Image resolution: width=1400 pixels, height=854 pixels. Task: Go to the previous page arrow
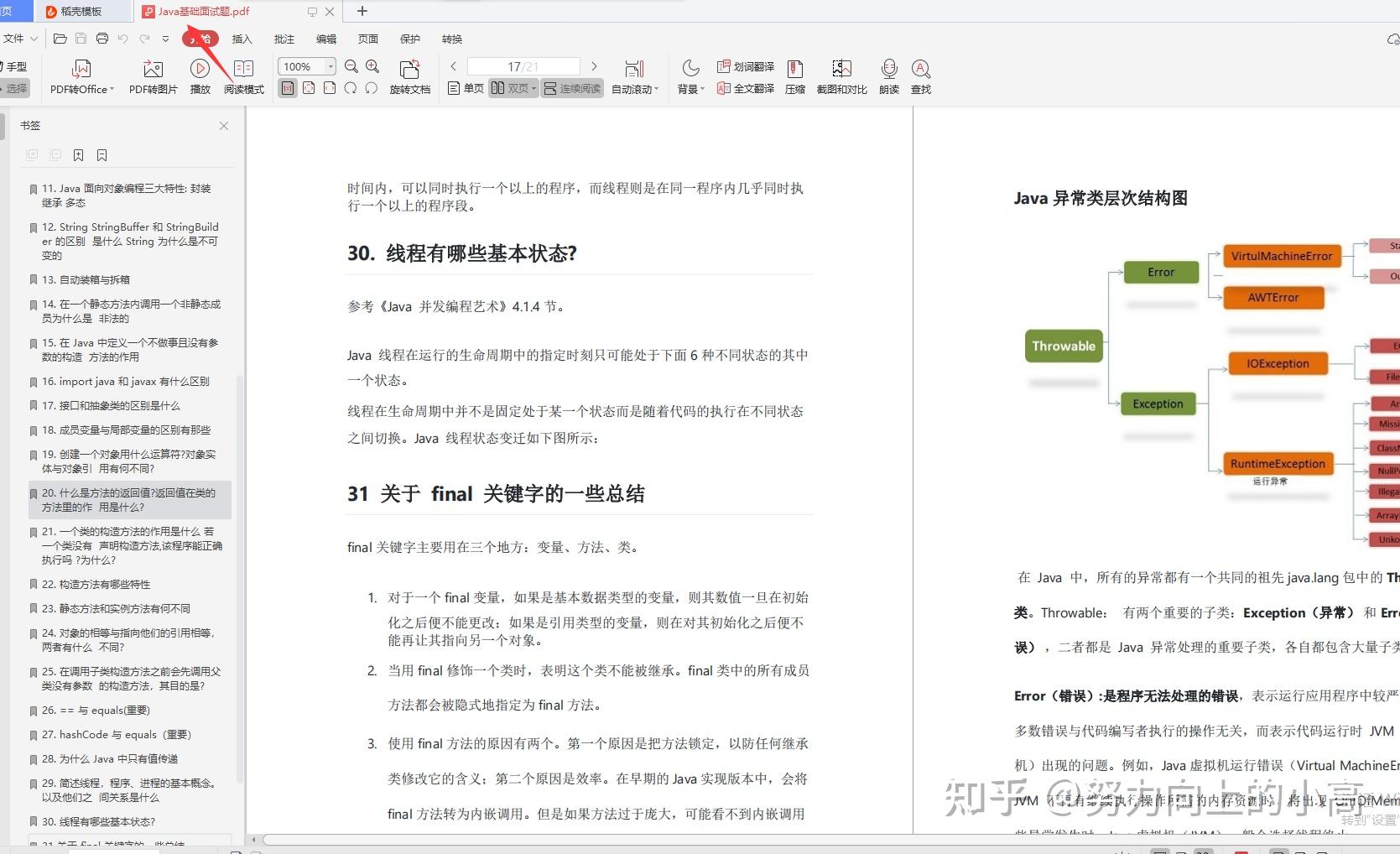[x=454, y=66]
